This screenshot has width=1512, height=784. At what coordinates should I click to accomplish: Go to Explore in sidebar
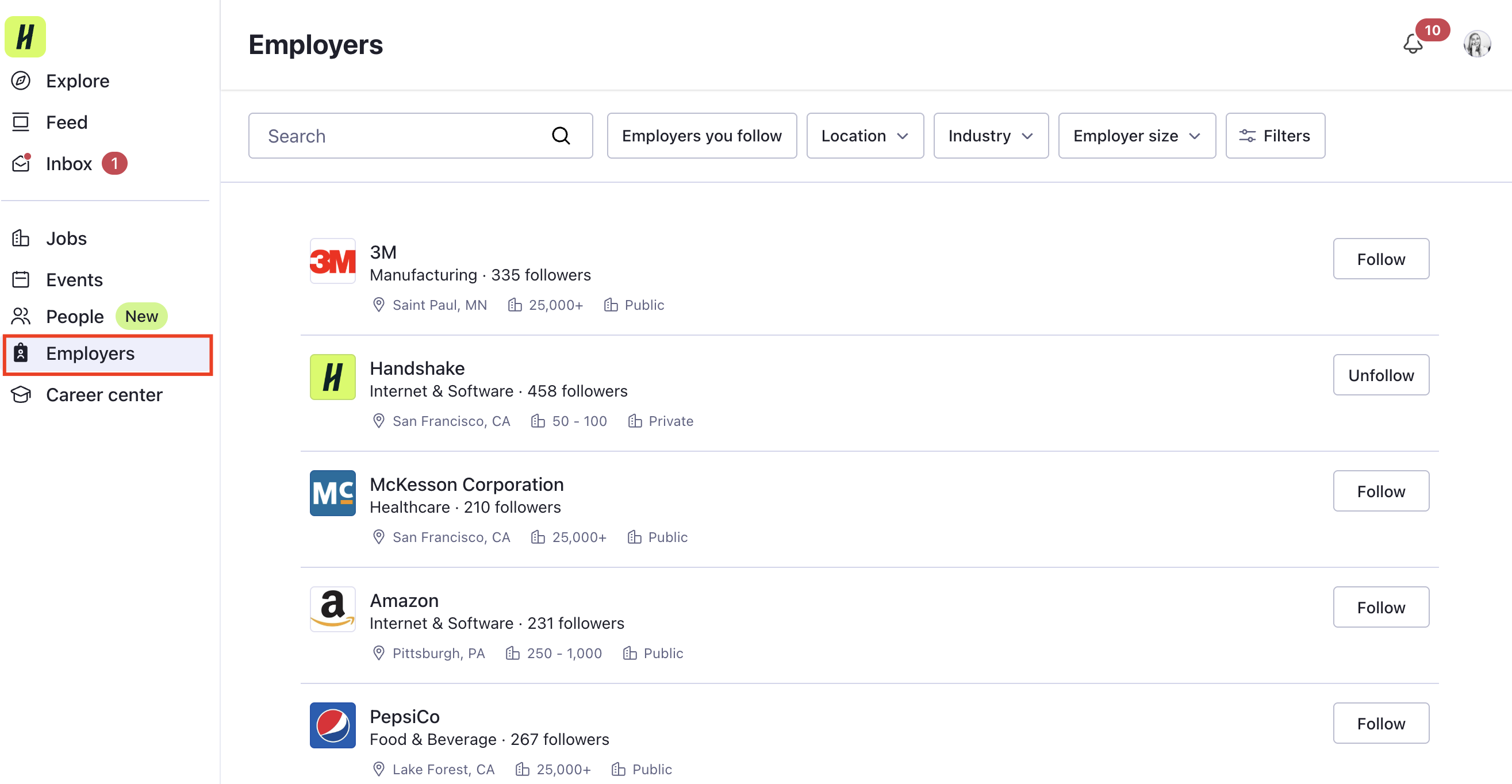coord(78,80)
